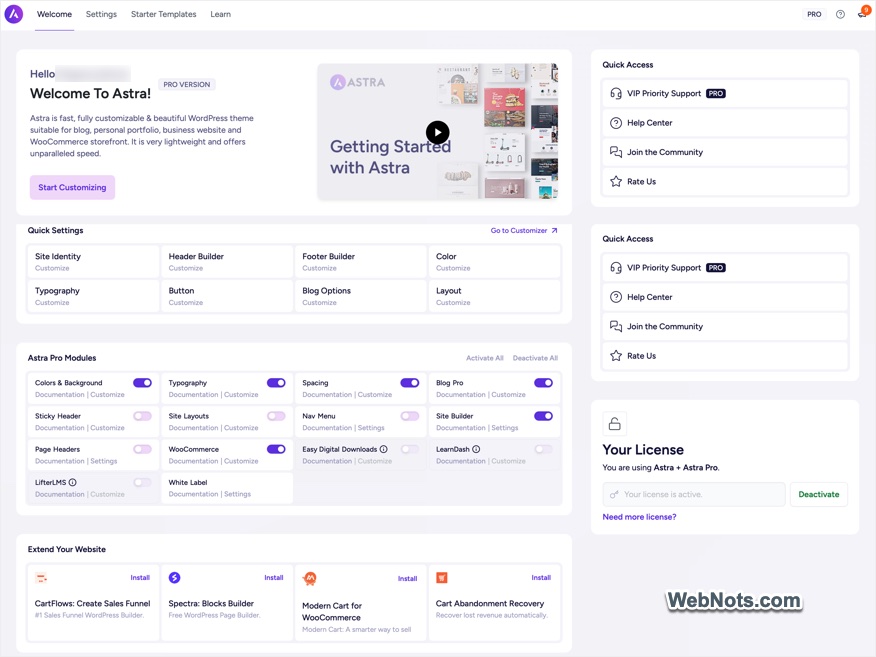Open Site Builder Documentation link
This screenshot has height=657, width=876.
[460, 428]
